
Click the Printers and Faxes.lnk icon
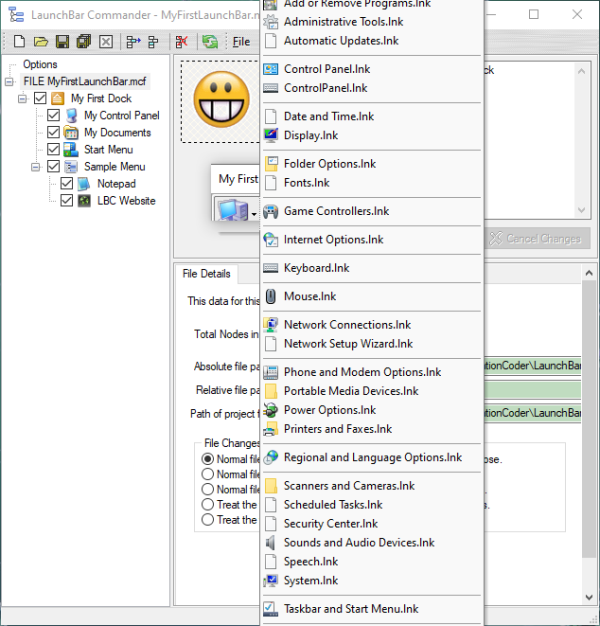click(x=271, y=429)
